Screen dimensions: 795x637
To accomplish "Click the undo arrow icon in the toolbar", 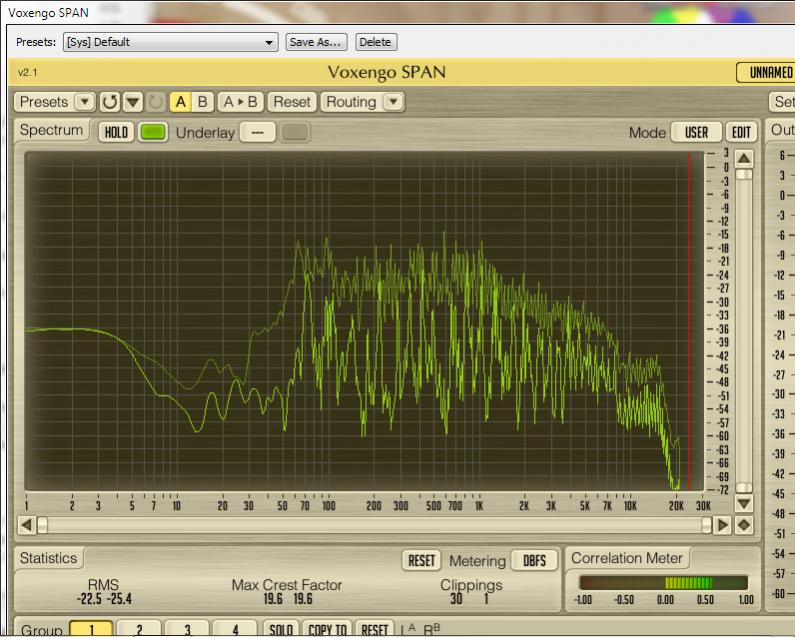I will pyautogui.click(x=110, y=102).
